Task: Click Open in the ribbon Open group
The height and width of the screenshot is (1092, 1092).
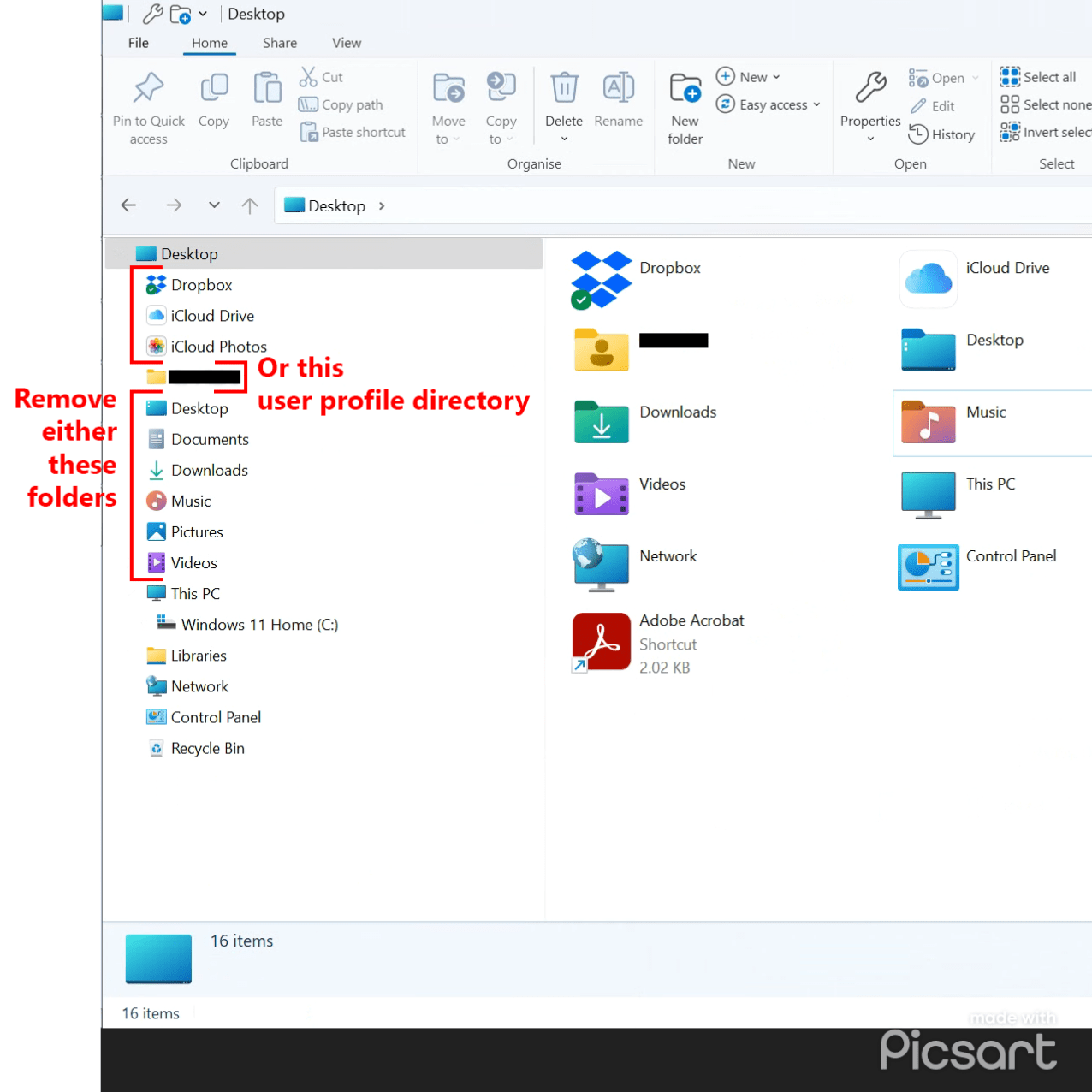Action: tap(942, 78)
